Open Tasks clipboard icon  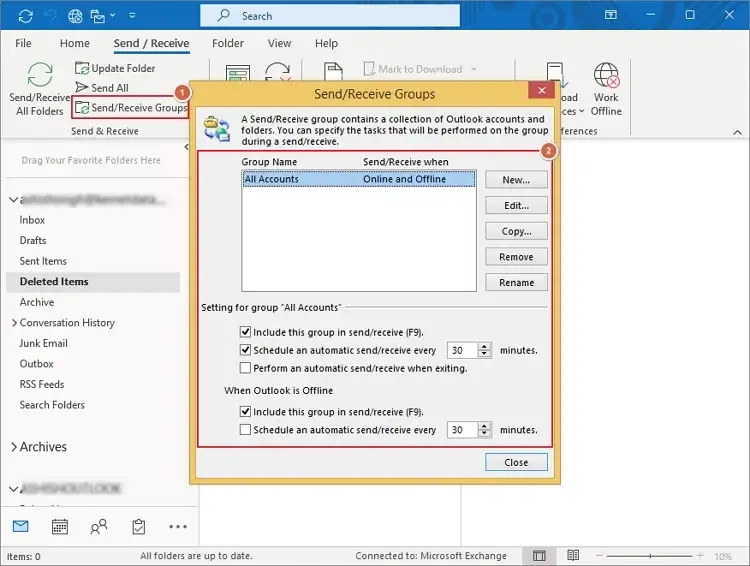click(138, 526)
